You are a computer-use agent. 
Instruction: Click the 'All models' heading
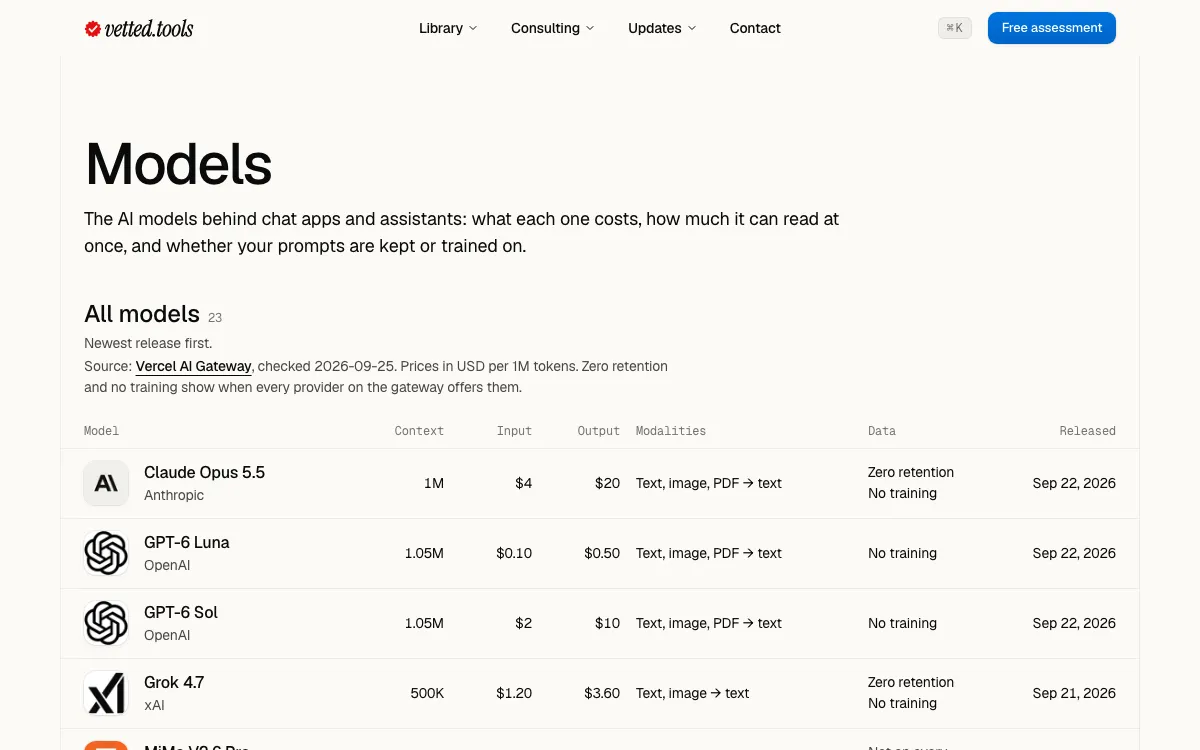tap(142, 314)
